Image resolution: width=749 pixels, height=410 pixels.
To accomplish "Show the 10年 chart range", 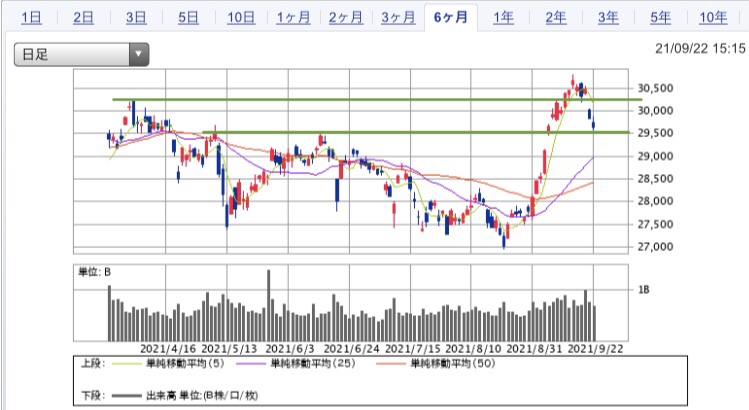I will pos(713,18).
